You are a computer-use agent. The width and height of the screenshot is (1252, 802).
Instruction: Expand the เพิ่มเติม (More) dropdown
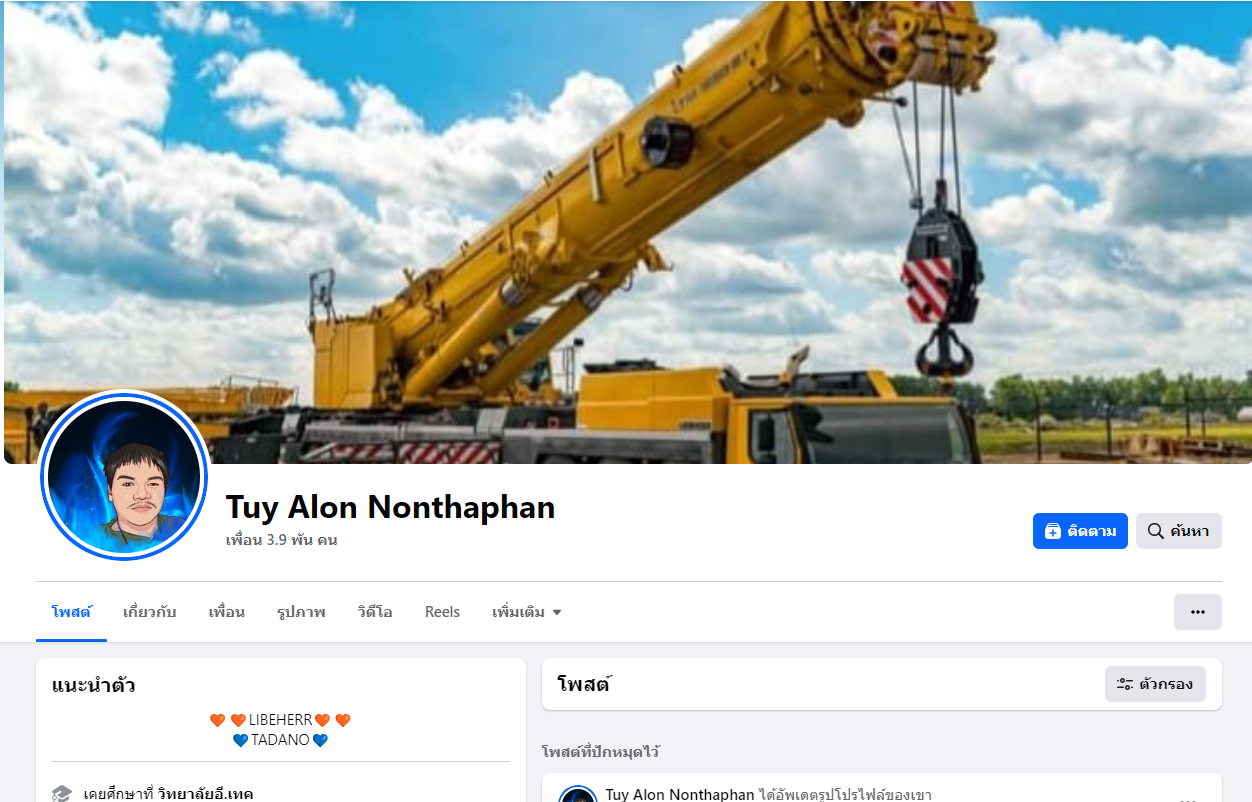click(527, 612)
